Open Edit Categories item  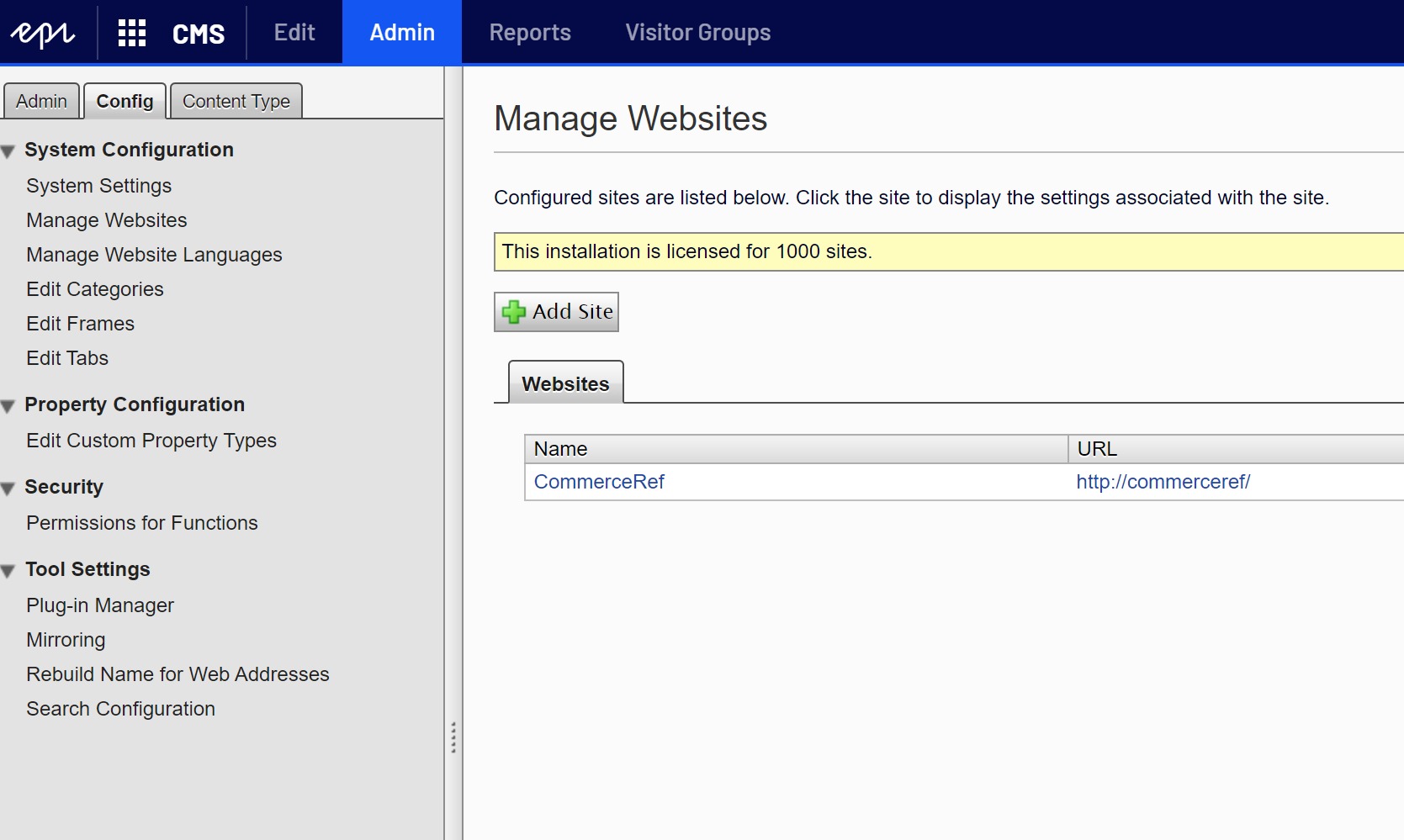[x=95, y=289]
